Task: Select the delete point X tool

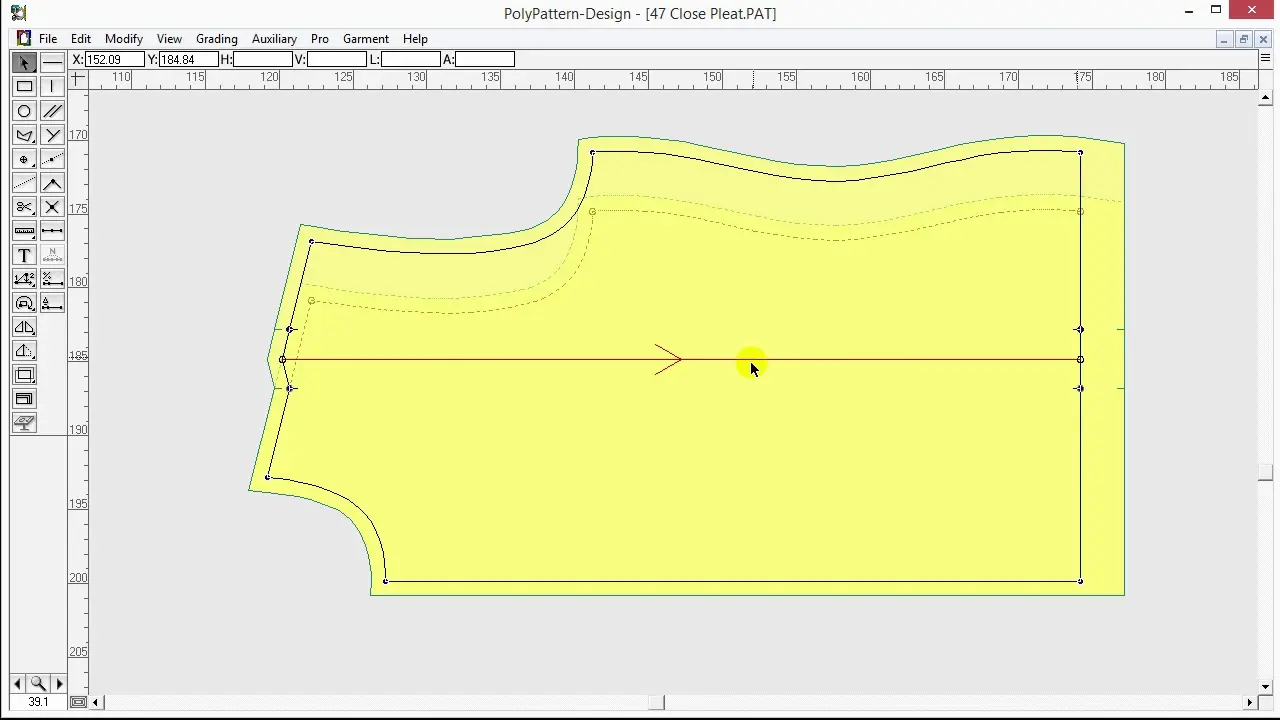Action: 52,207
